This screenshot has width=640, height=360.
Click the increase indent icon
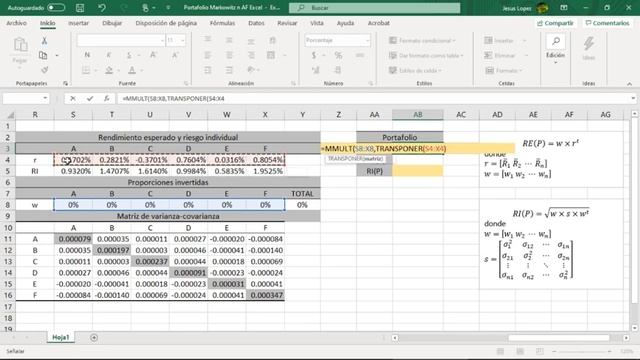point(229,70)
